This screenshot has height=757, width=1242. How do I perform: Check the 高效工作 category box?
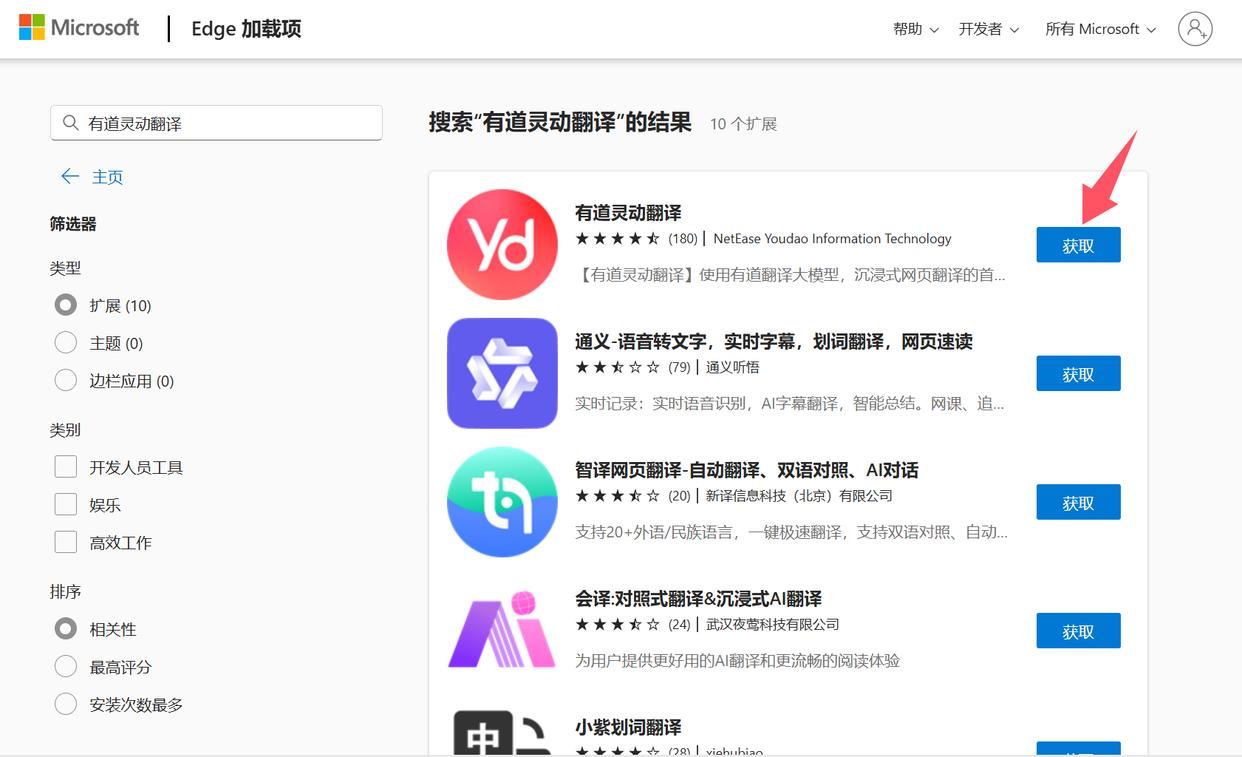coord(66,543)
